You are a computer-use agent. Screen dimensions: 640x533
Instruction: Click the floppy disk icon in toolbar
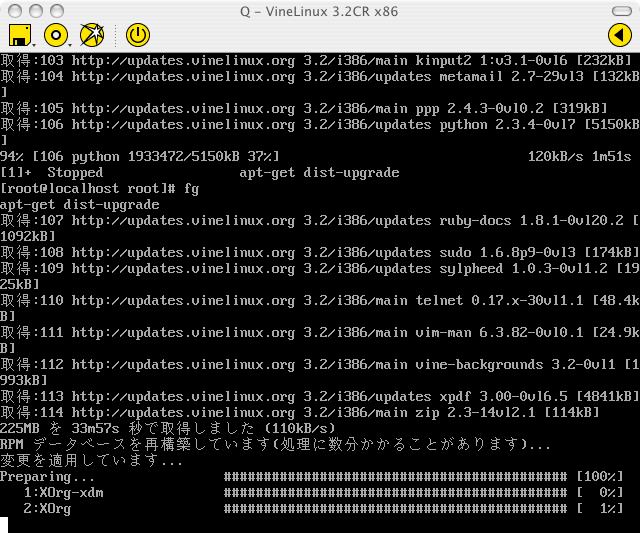coord(20,35)
